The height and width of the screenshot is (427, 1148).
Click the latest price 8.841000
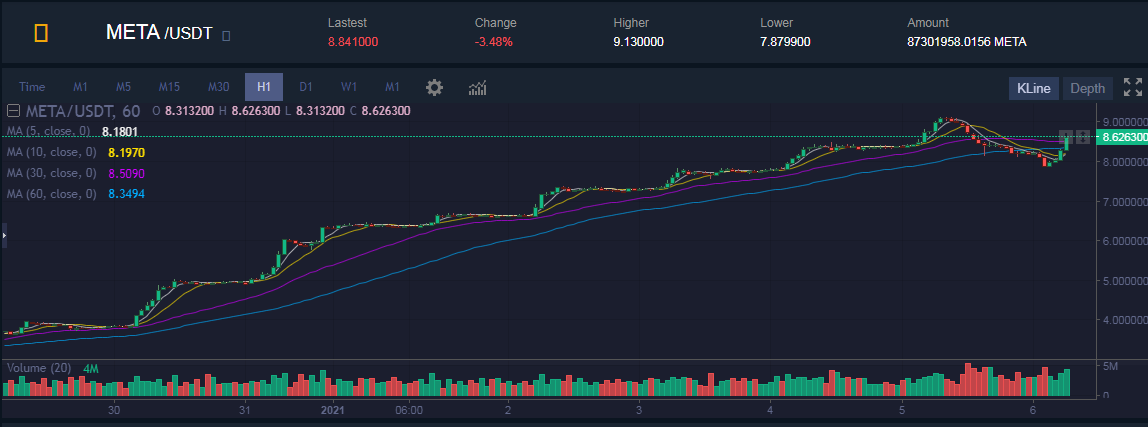(x=353, y=42)
